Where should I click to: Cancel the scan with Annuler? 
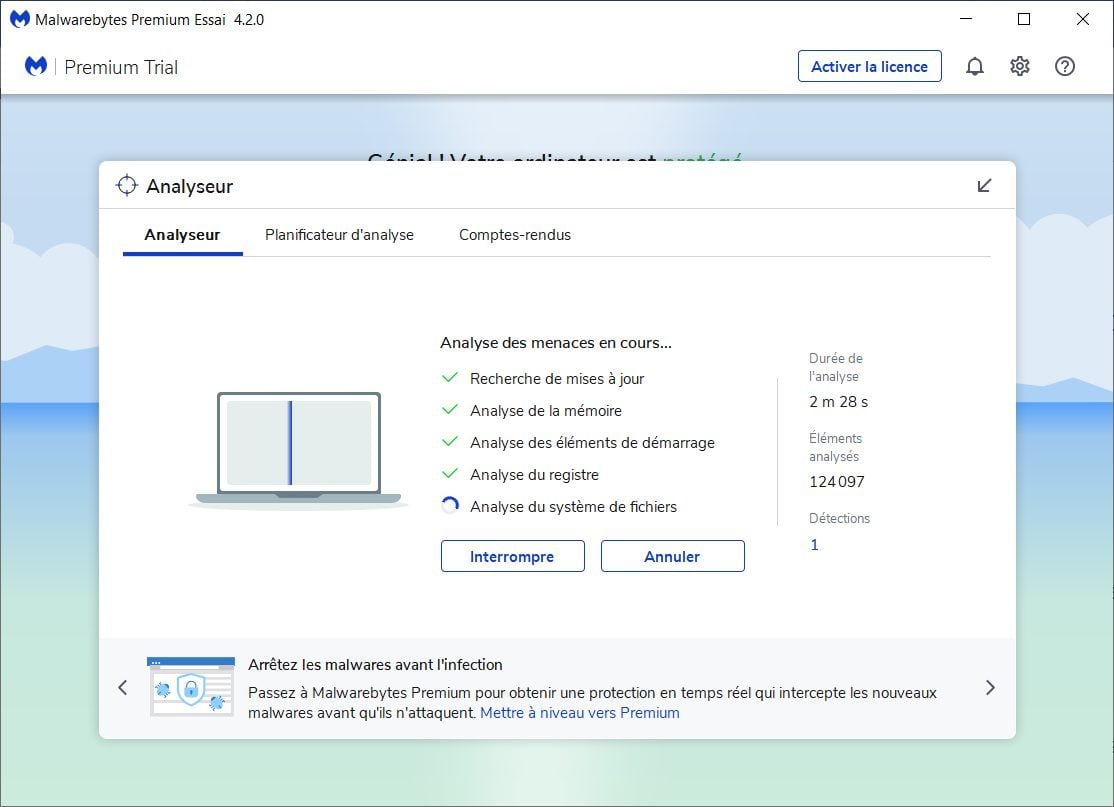click(672, 556)
